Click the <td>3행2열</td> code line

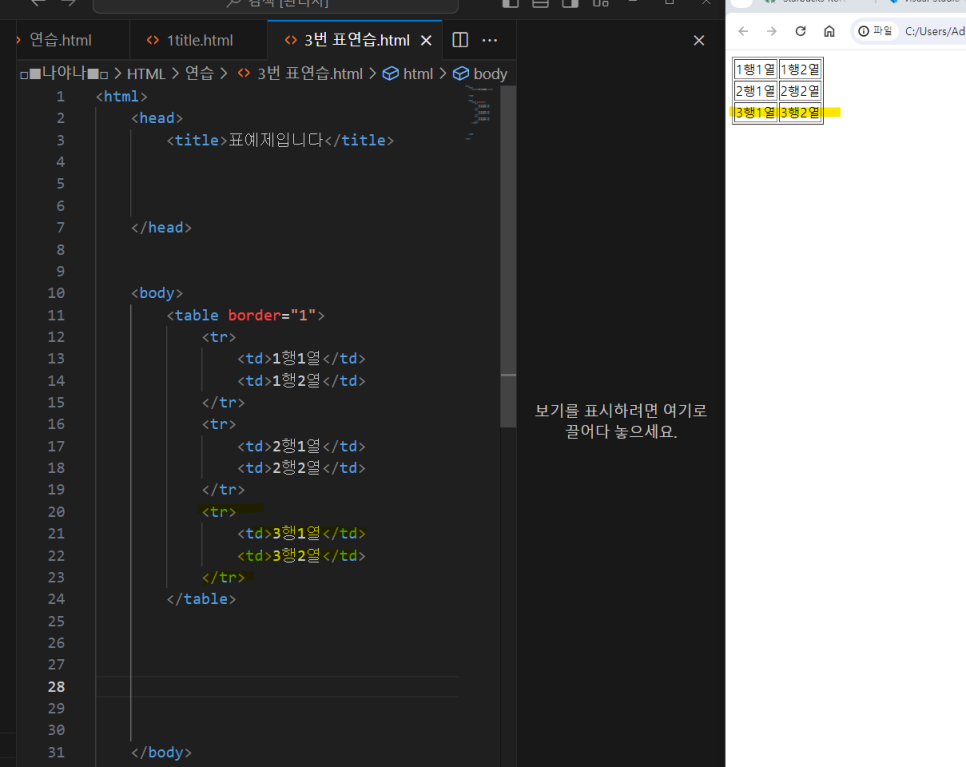click(x=301, y=556)
